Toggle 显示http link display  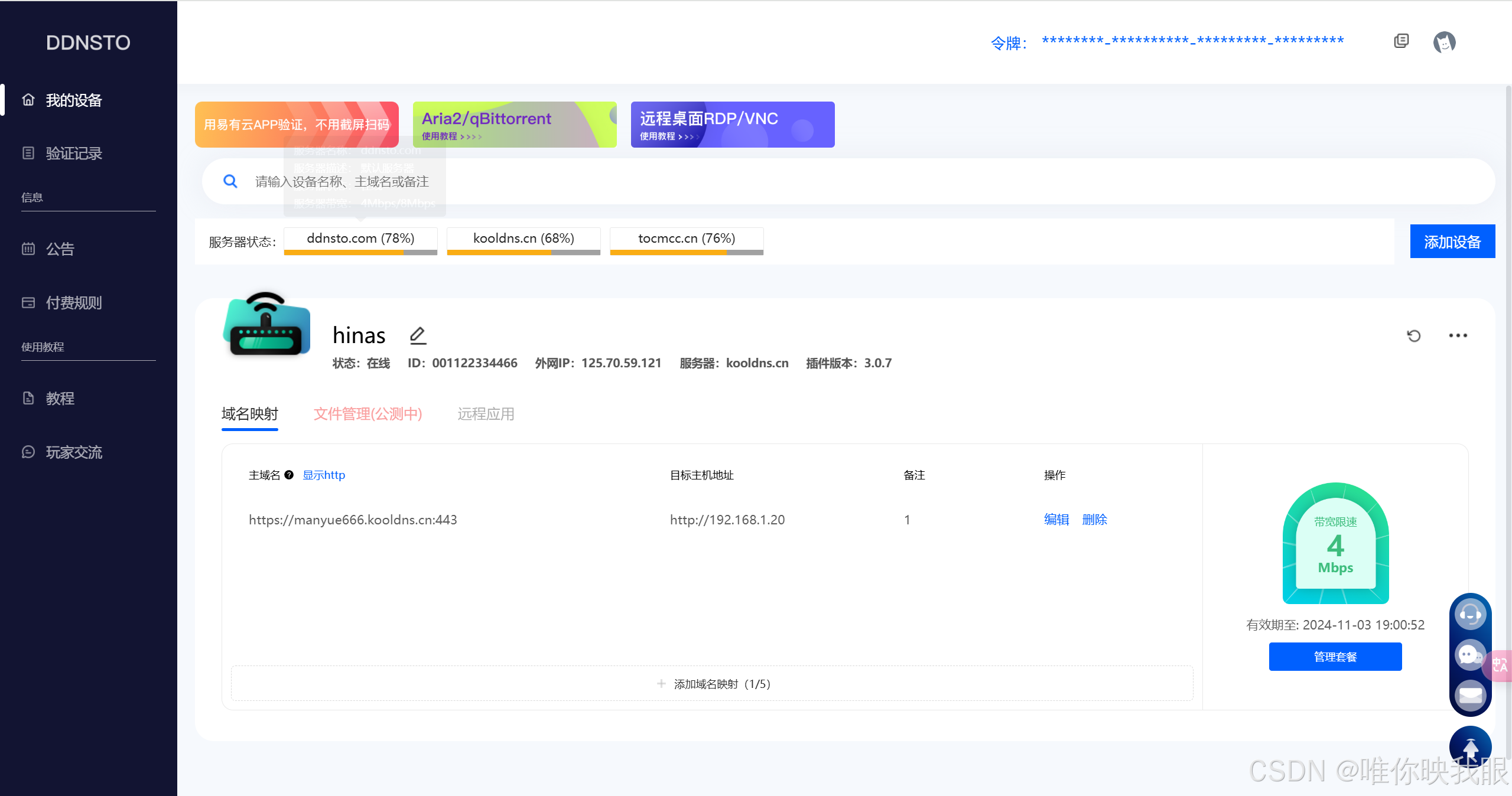pos(324,475)
